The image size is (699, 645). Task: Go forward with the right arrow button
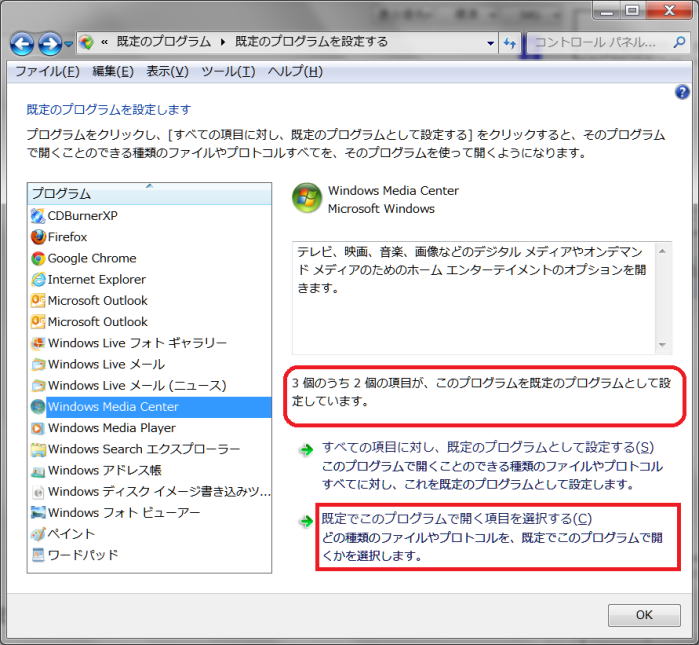point(49,44)
